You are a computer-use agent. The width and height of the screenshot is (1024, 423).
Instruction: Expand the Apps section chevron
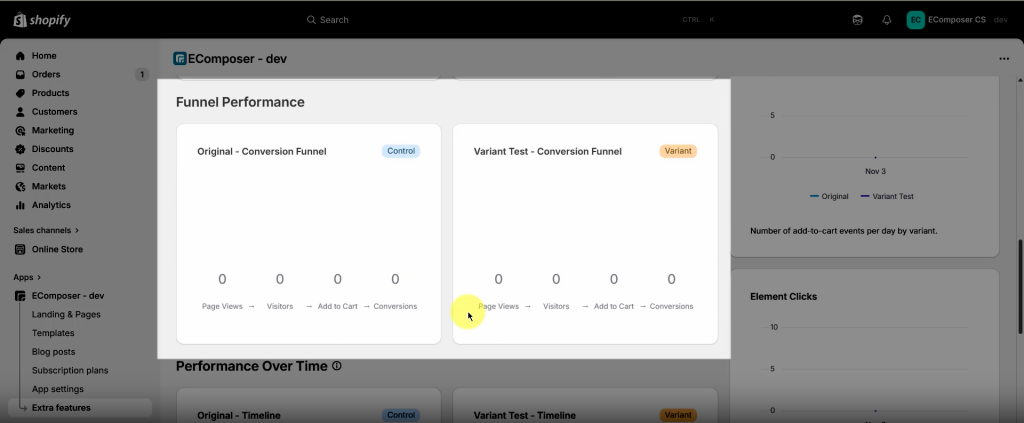(39, 277)
